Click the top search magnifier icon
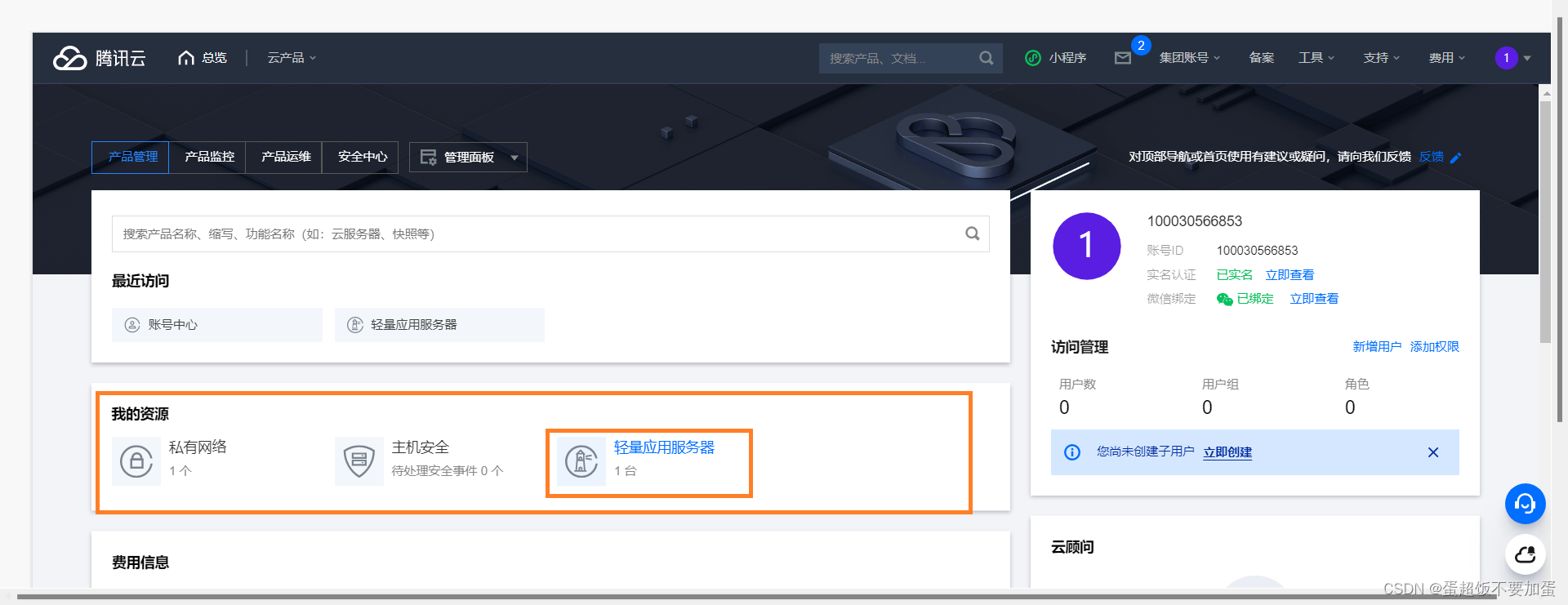Screen dimensions: 1568x605 987,58
